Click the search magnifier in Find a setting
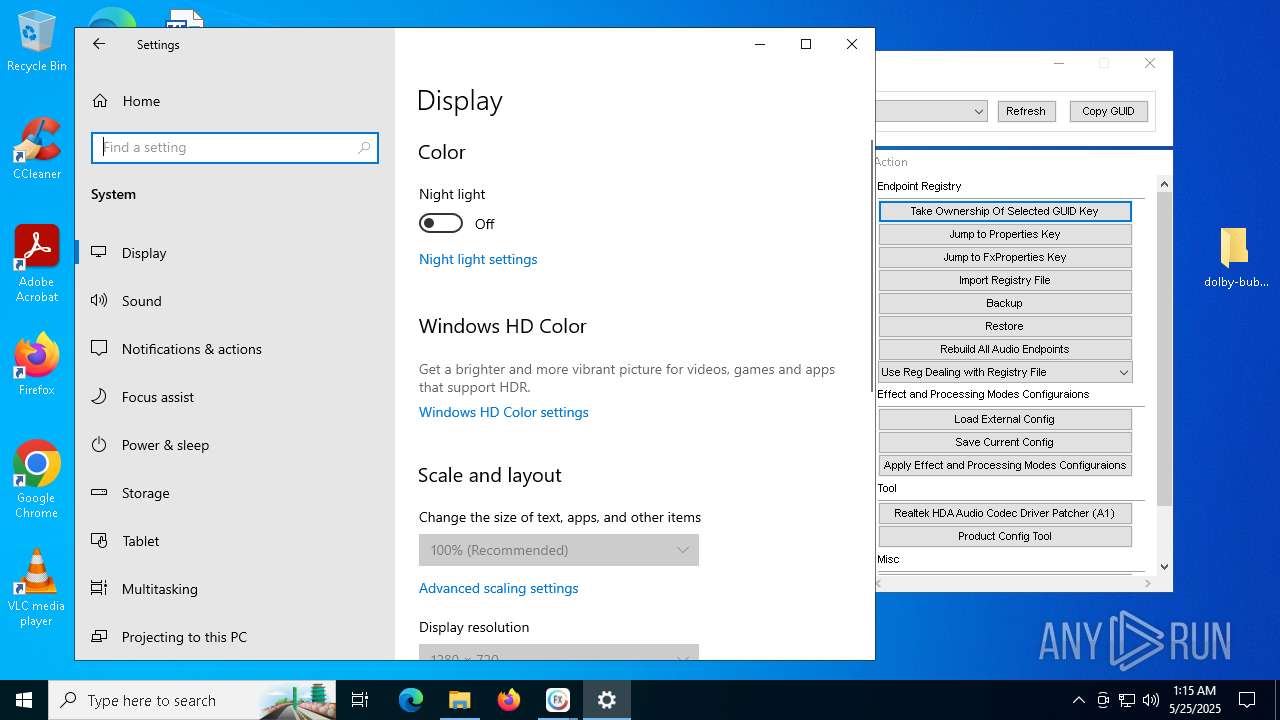 (x=364, y=147)
